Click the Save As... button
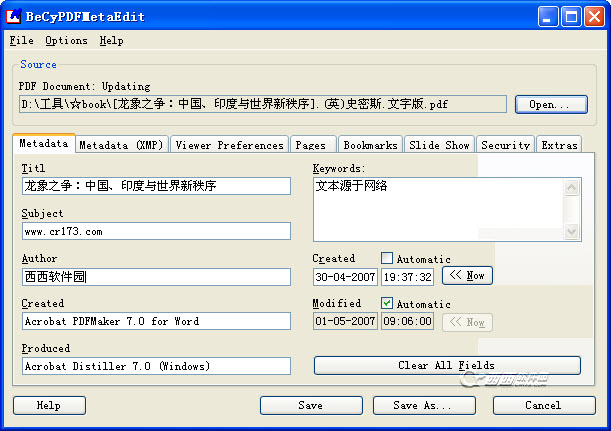 click(x=424, y=405)
